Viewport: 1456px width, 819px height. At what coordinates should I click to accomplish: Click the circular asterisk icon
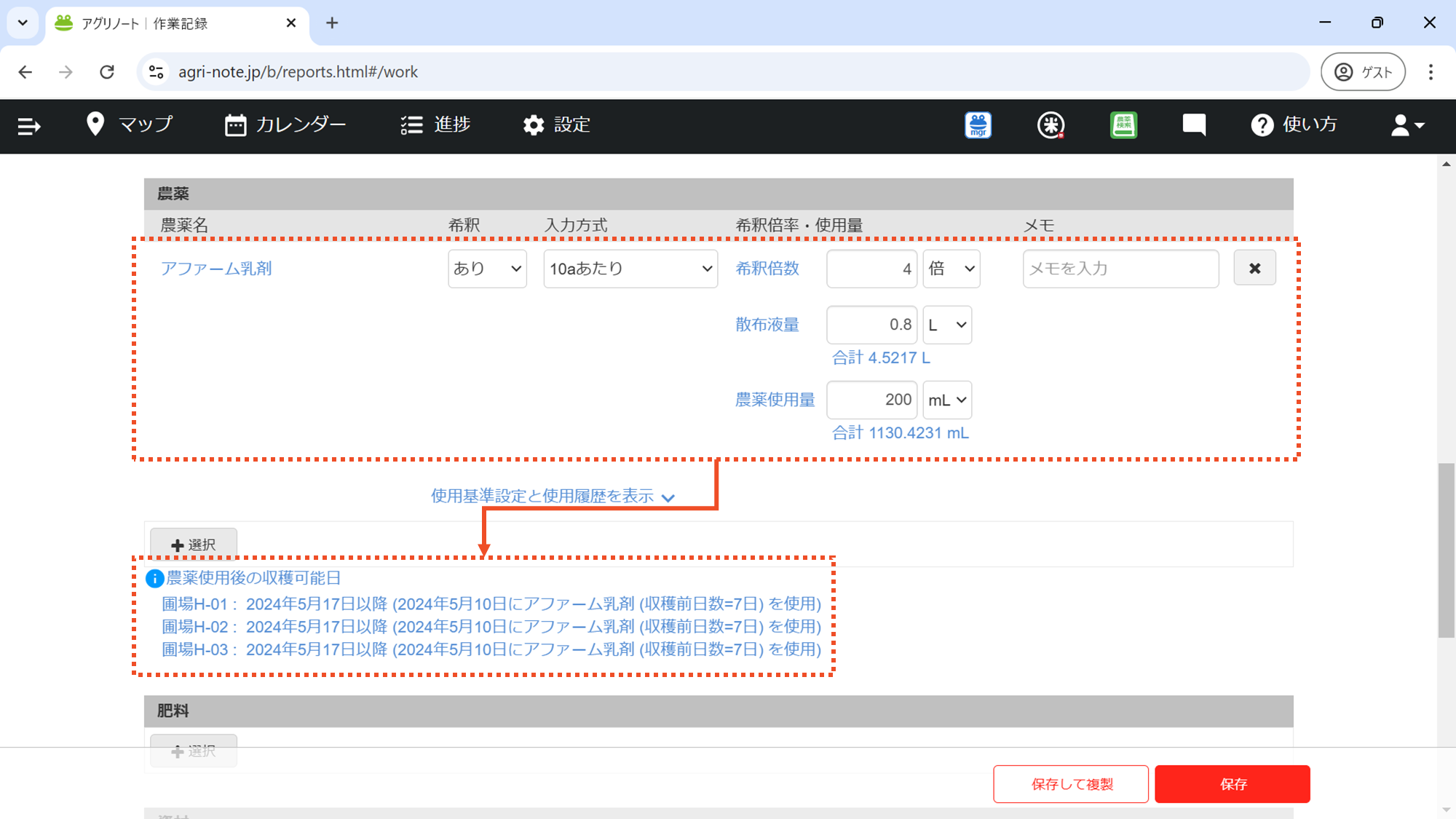pyautogui.click(x=1051, y=125)
